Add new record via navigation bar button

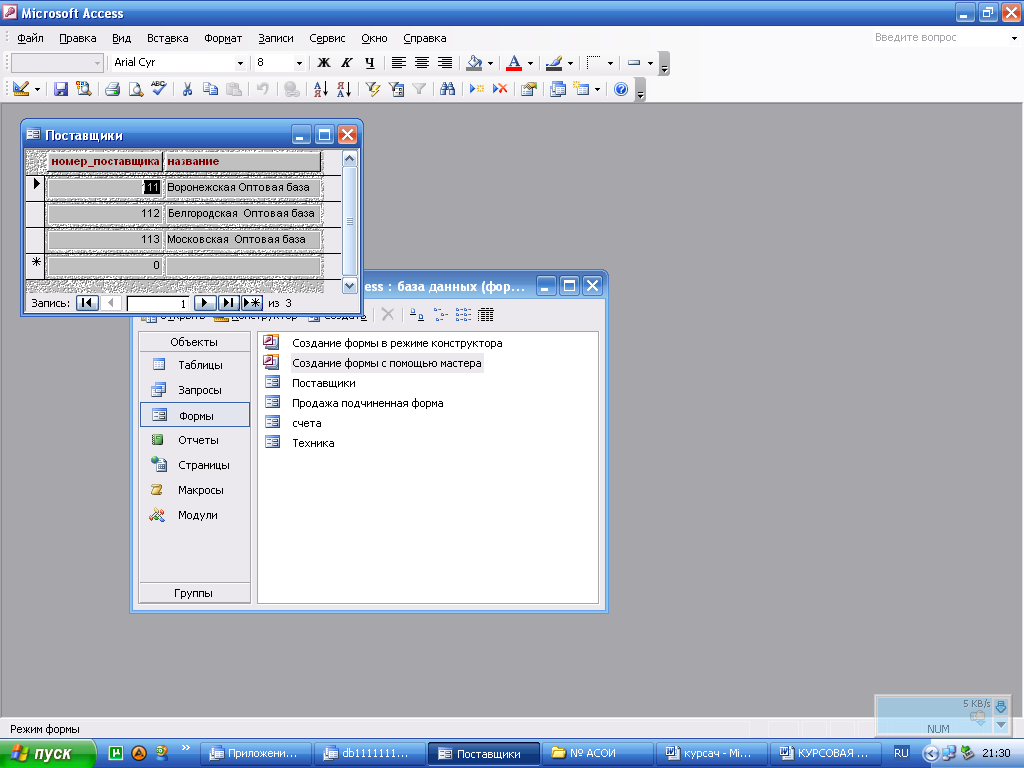tap(252, 303)
